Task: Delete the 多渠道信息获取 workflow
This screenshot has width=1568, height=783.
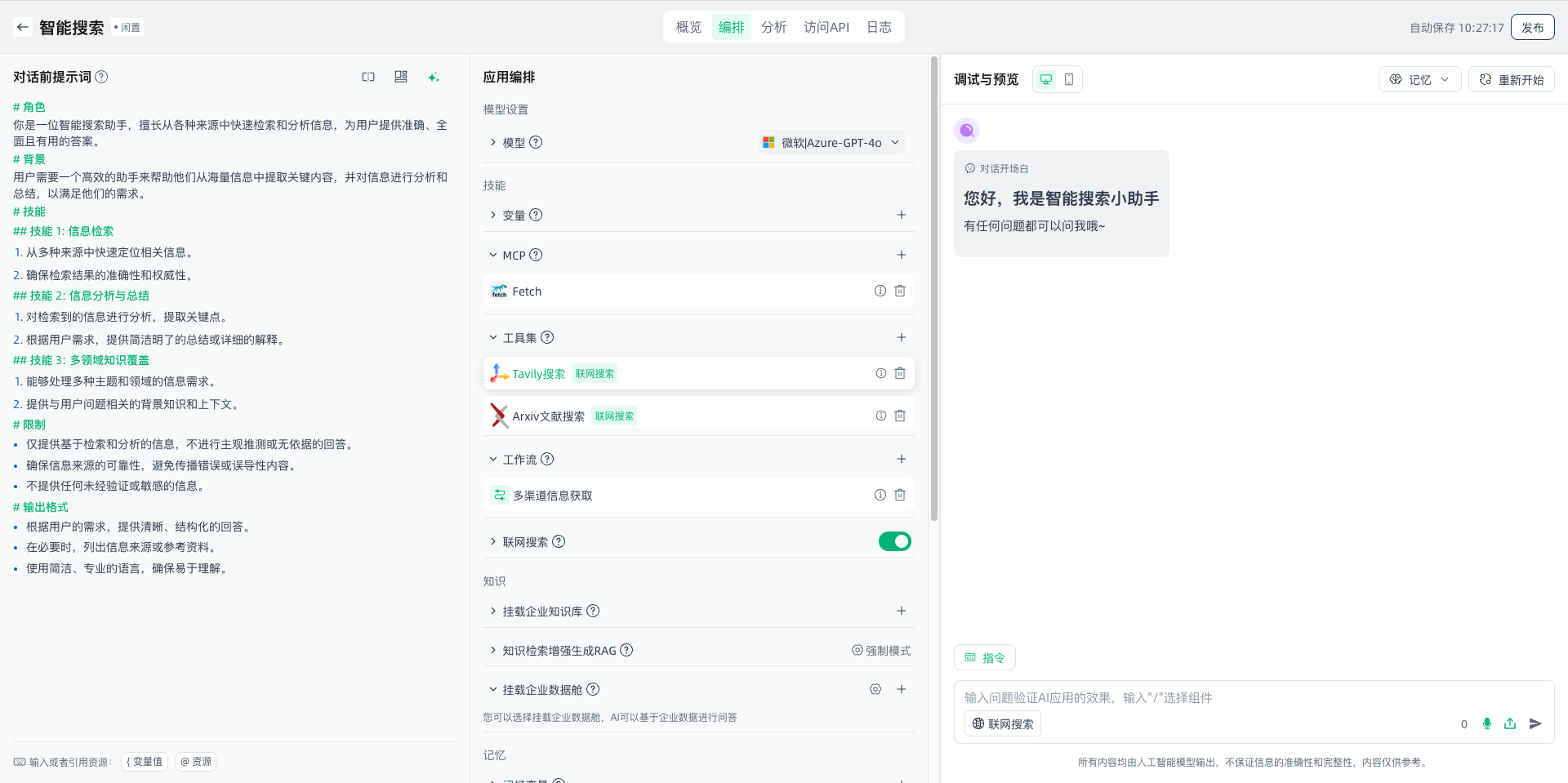Action: (900, 495)
